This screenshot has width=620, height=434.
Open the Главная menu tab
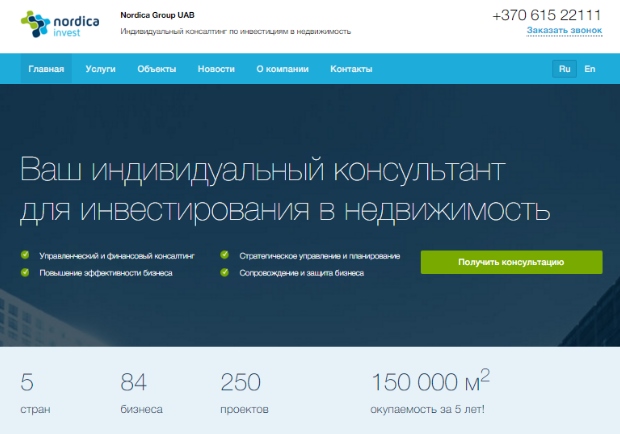(x=46, y=69)
